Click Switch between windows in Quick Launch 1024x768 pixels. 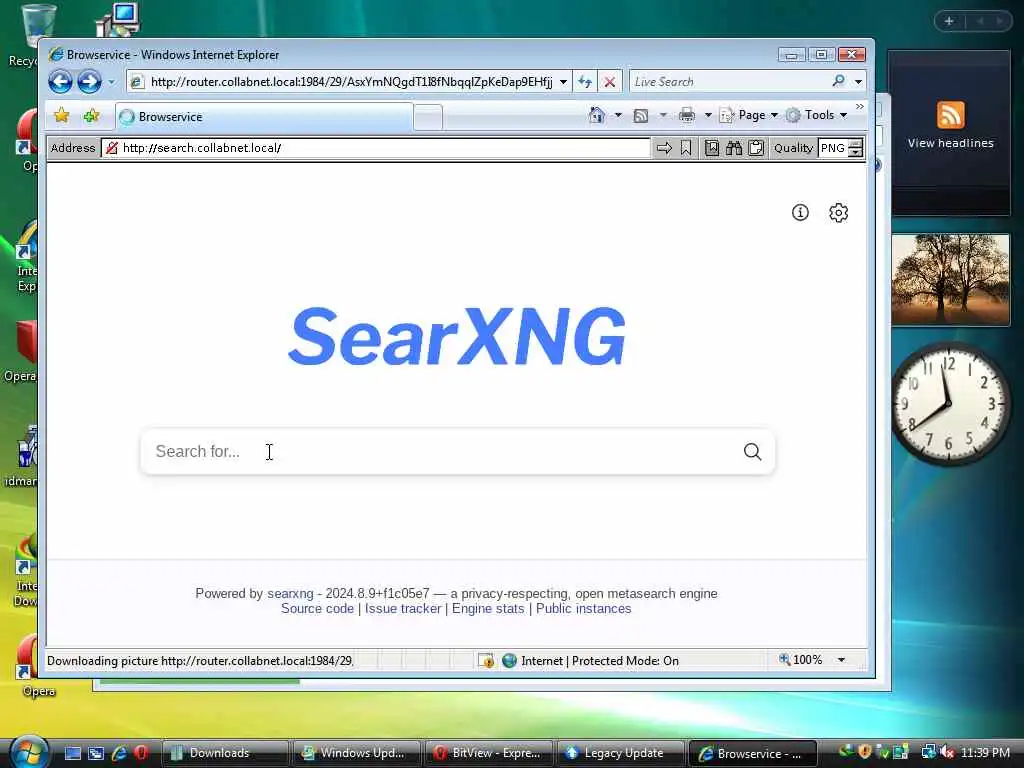(x=96, y=753)
